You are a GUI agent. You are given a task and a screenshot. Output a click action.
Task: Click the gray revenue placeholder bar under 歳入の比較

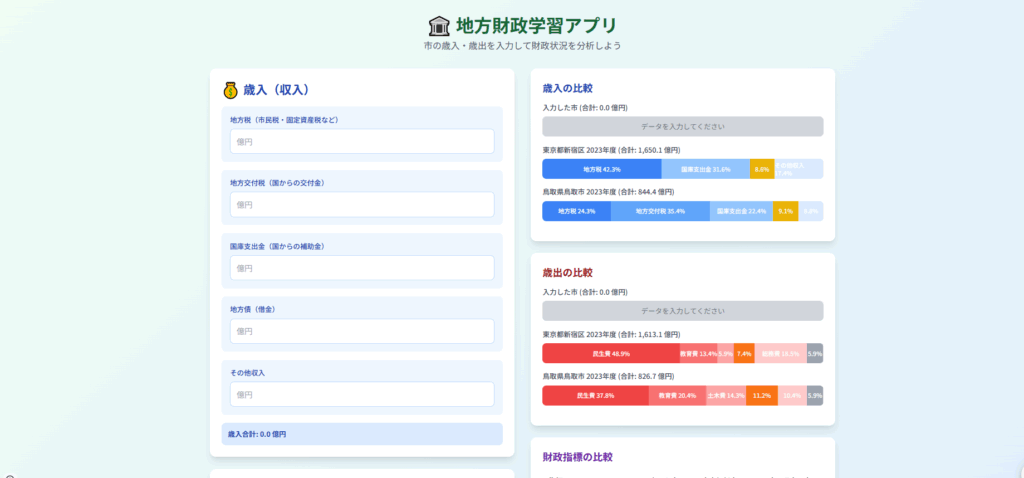tap(682, 127)
